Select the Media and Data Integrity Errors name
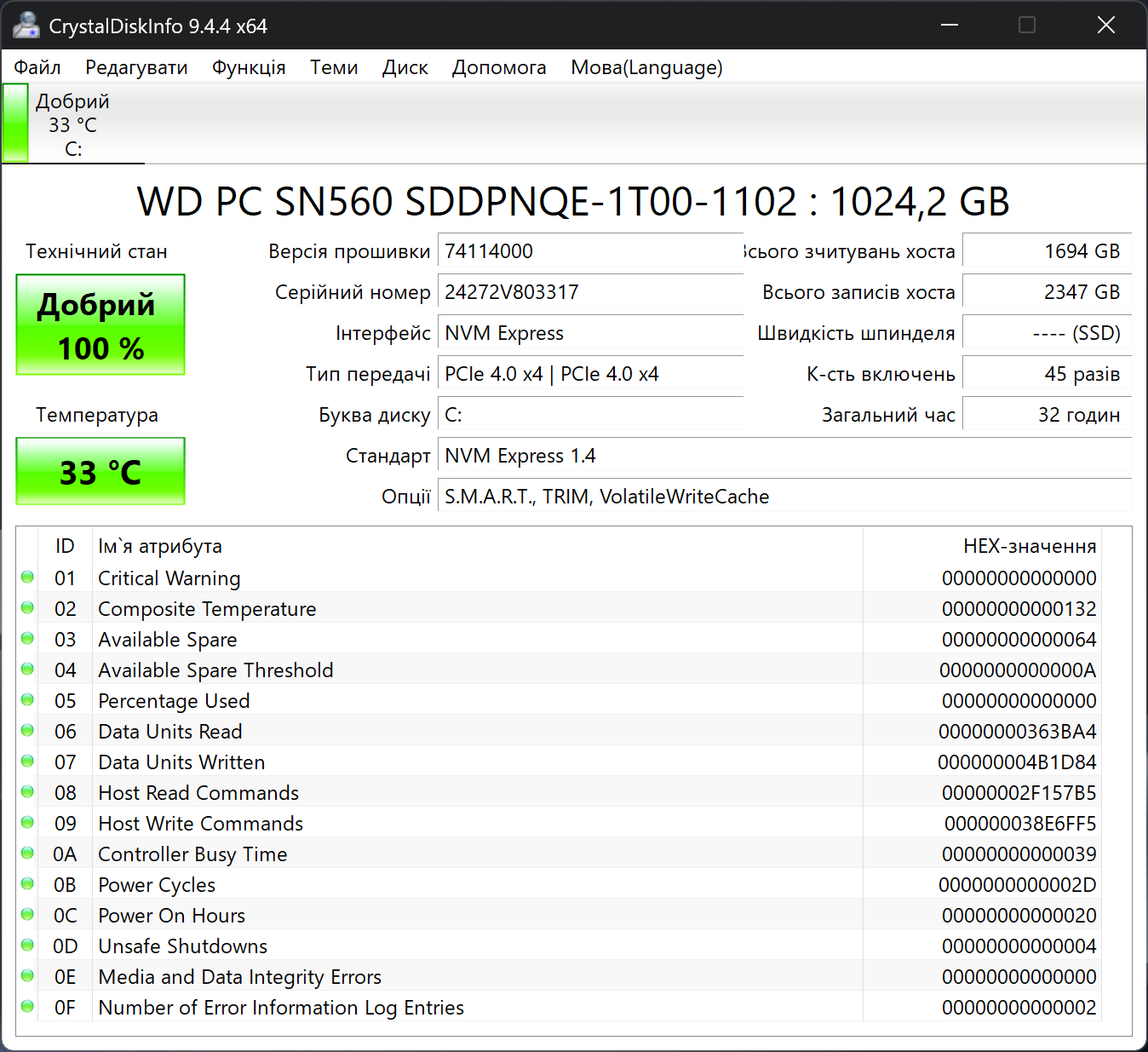The height and width of the screenshot is (1052, 1148). (x=239, y=977)
